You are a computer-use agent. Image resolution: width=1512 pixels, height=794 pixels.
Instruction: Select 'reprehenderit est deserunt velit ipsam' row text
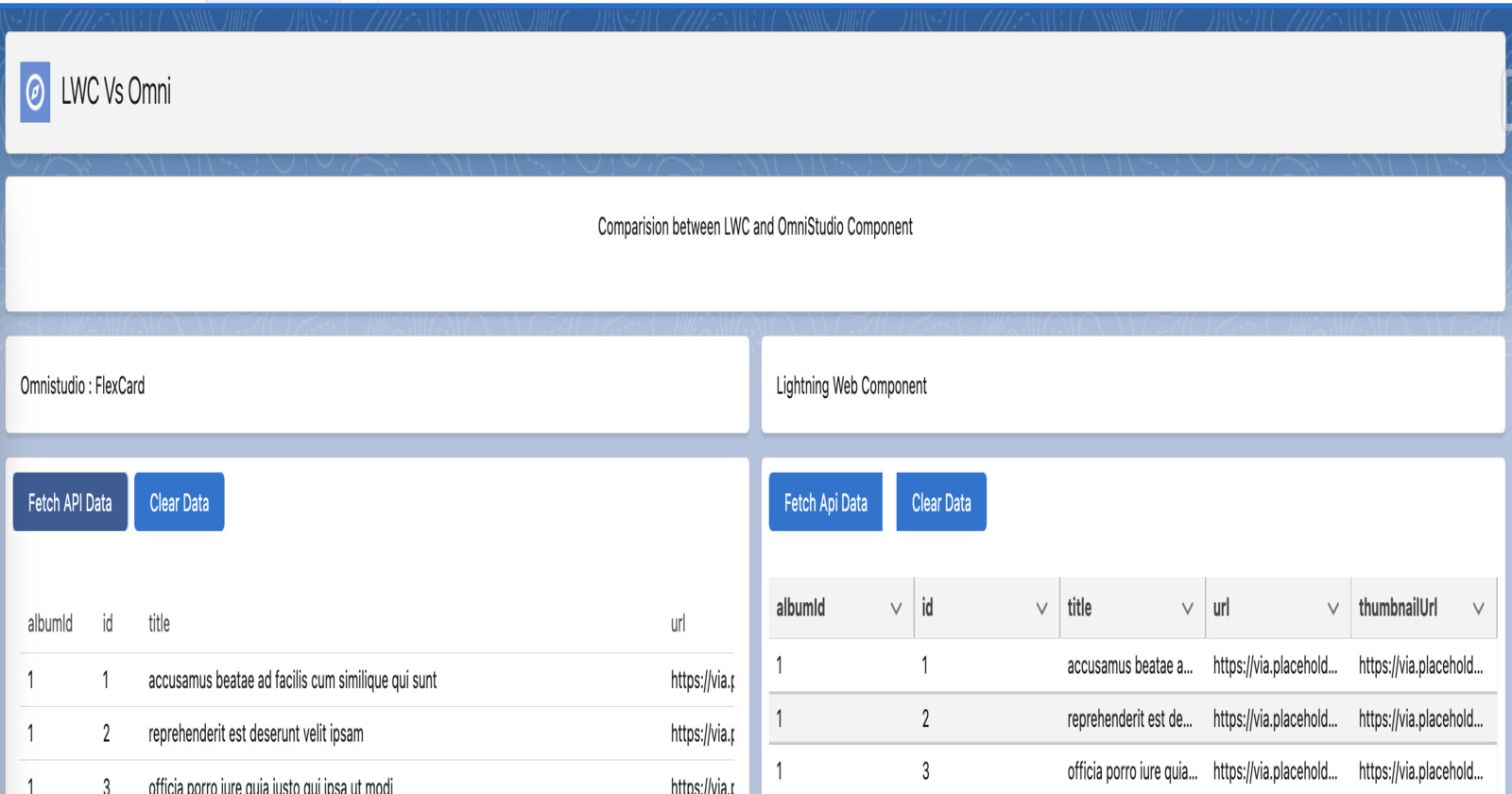pyautogui.click(x=255, y=734)
